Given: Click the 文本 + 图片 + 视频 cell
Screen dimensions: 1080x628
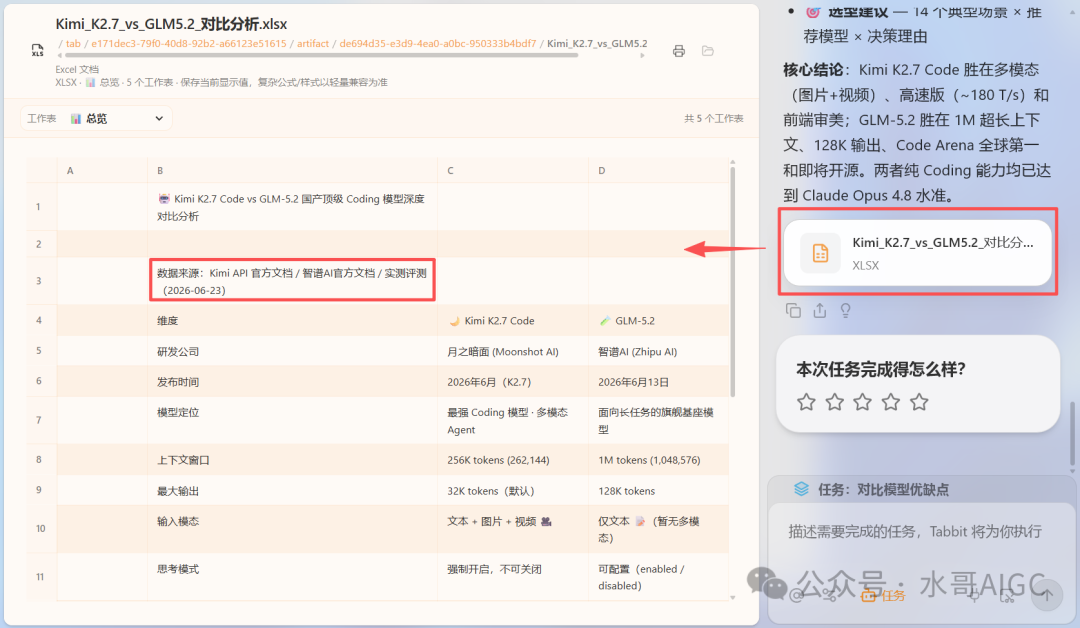Looking at the screenshot, I should coord(512,529).
